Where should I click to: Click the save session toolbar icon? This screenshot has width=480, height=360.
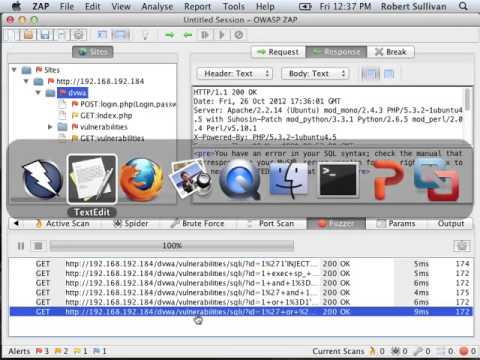[45, 35]
